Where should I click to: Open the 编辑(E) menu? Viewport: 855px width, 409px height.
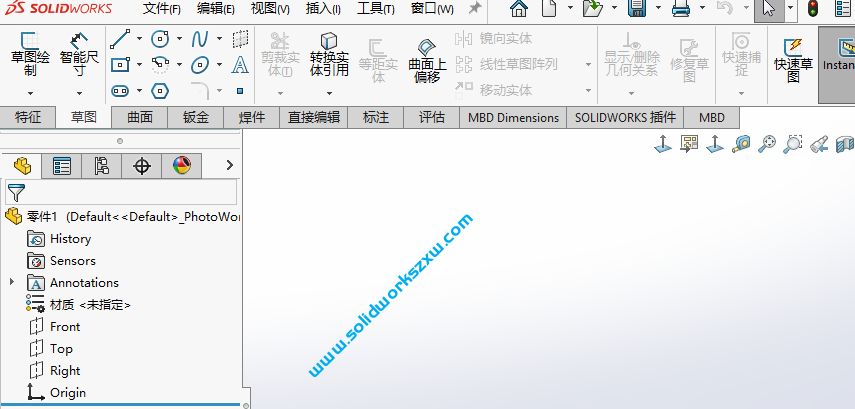216,9
